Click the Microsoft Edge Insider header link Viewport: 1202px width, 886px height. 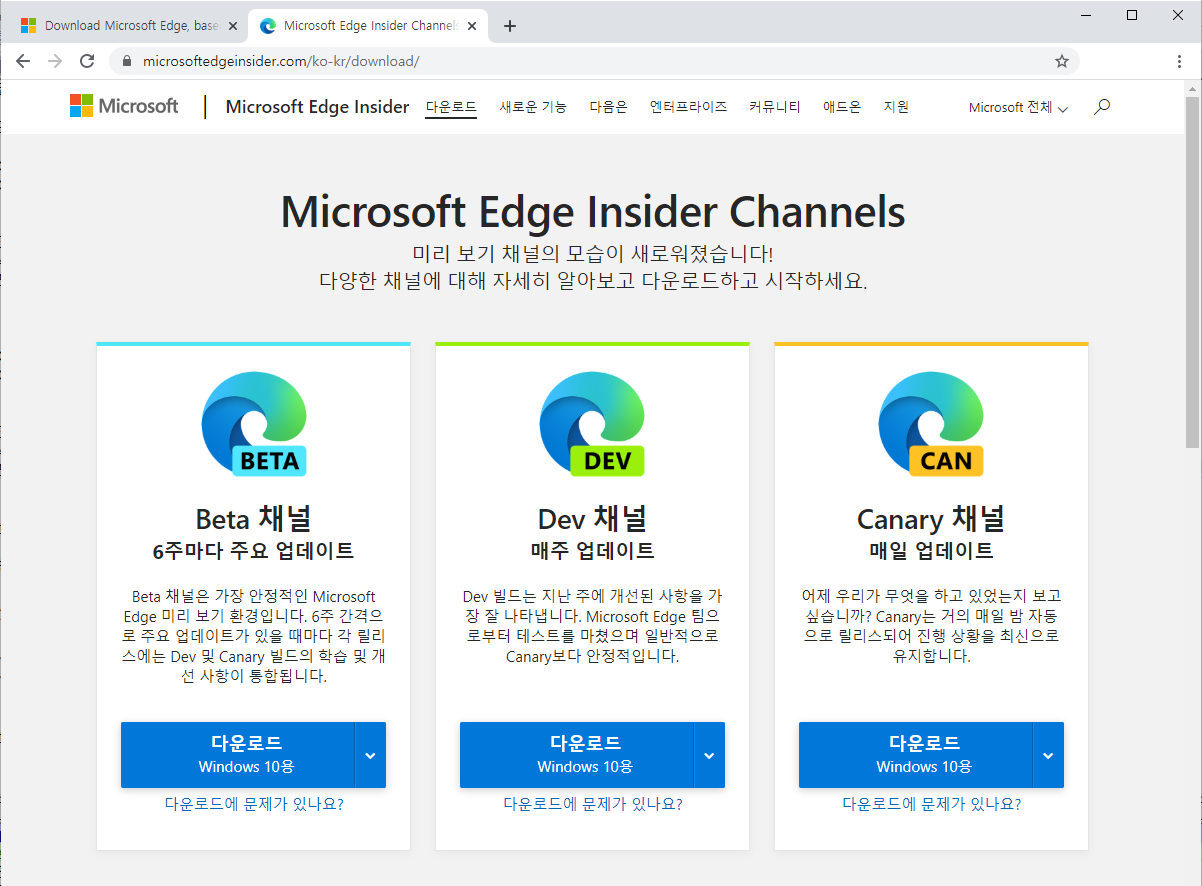317,107
